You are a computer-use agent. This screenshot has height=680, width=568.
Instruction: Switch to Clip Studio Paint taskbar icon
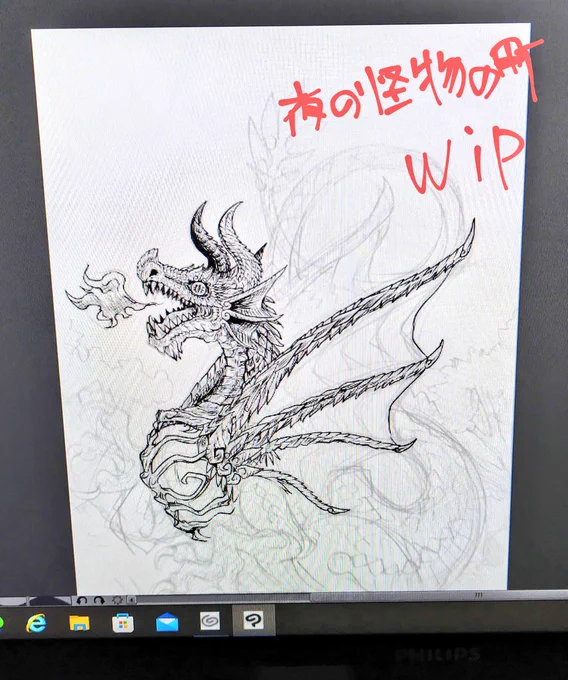[254, 620]
